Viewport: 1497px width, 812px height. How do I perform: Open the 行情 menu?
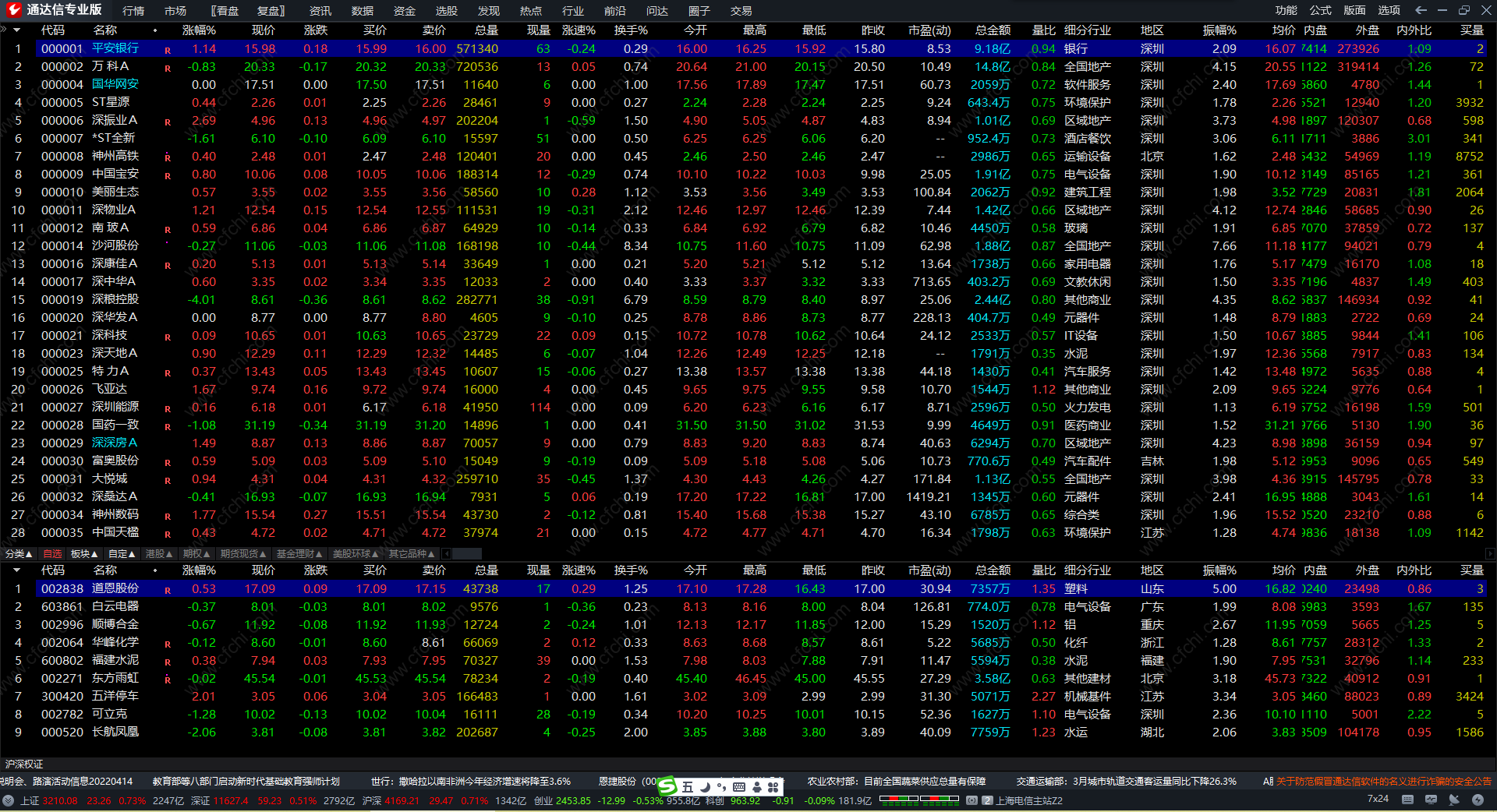coord(133,11)
